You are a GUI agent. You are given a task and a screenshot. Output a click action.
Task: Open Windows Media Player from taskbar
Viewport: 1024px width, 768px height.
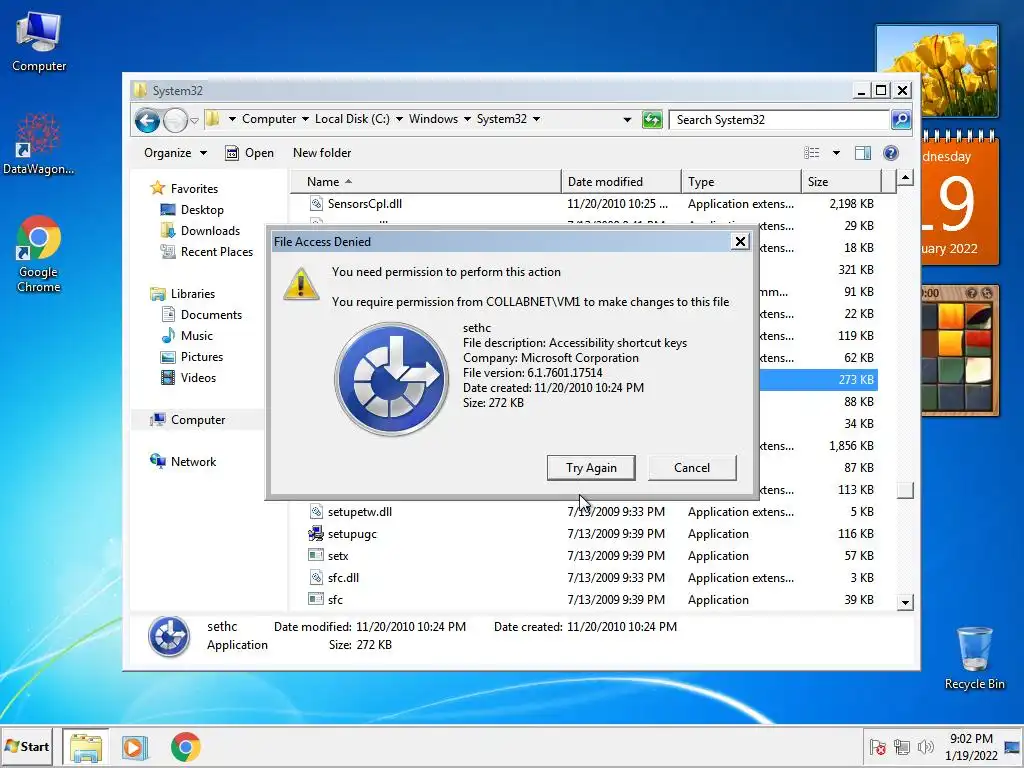pyautogui.click(x=135, y=747)
